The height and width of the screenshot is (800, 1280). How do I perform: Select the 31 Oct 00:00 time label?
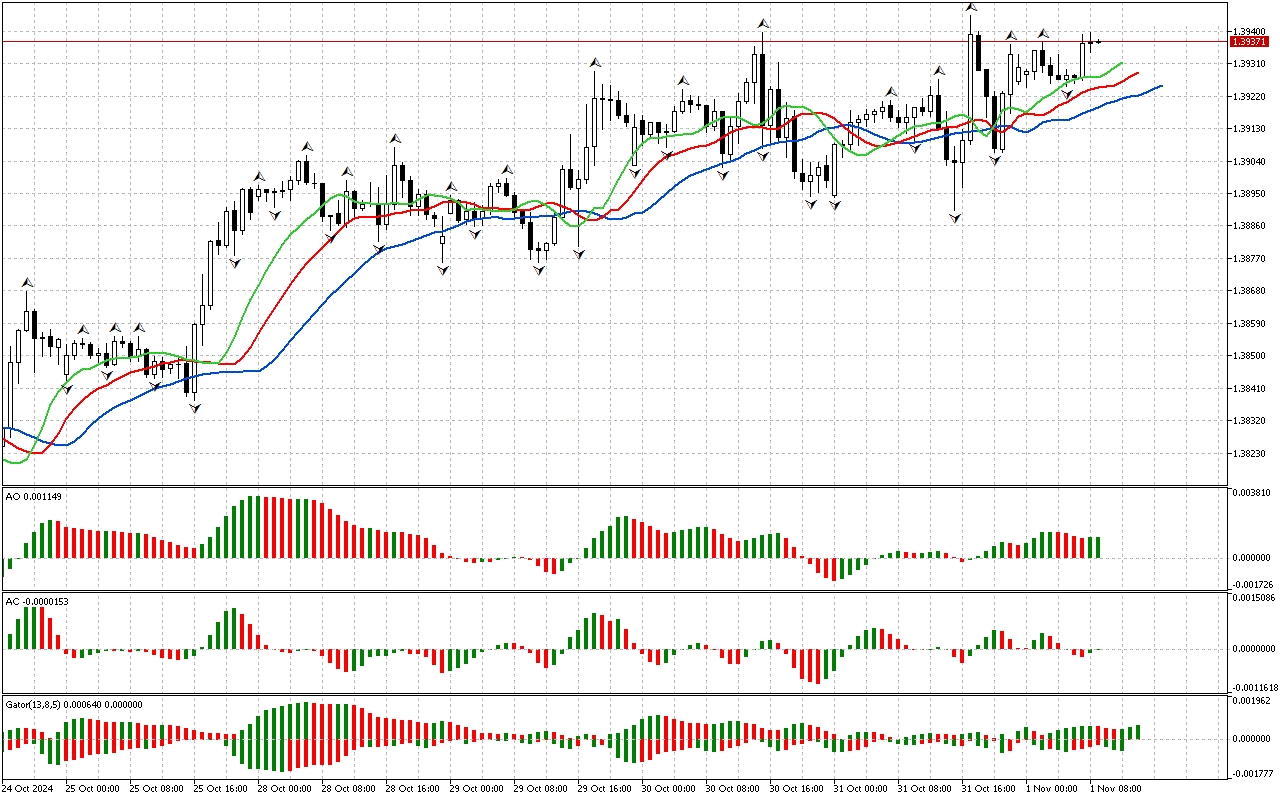tap(860, 788)
